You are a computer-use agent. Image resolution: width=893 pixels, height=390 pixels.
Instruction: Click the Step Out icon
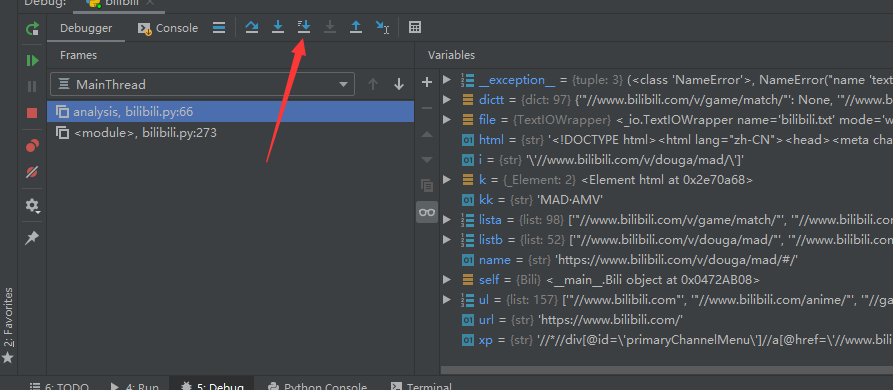356,27
